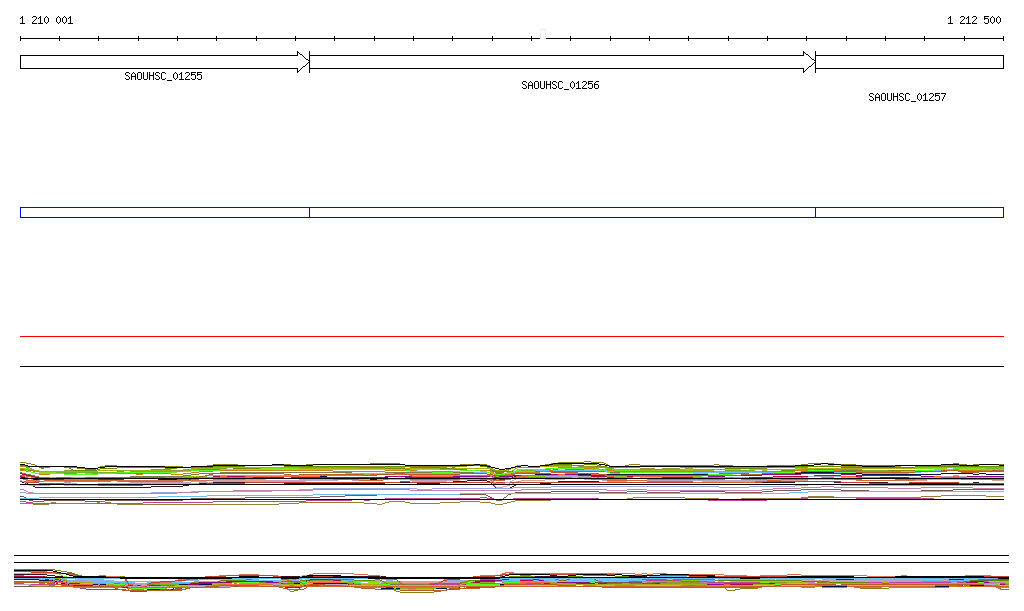Screen dimensions: 1024x611
Task: Click the end coordinate 1 212 500
Action: (973, 20)
